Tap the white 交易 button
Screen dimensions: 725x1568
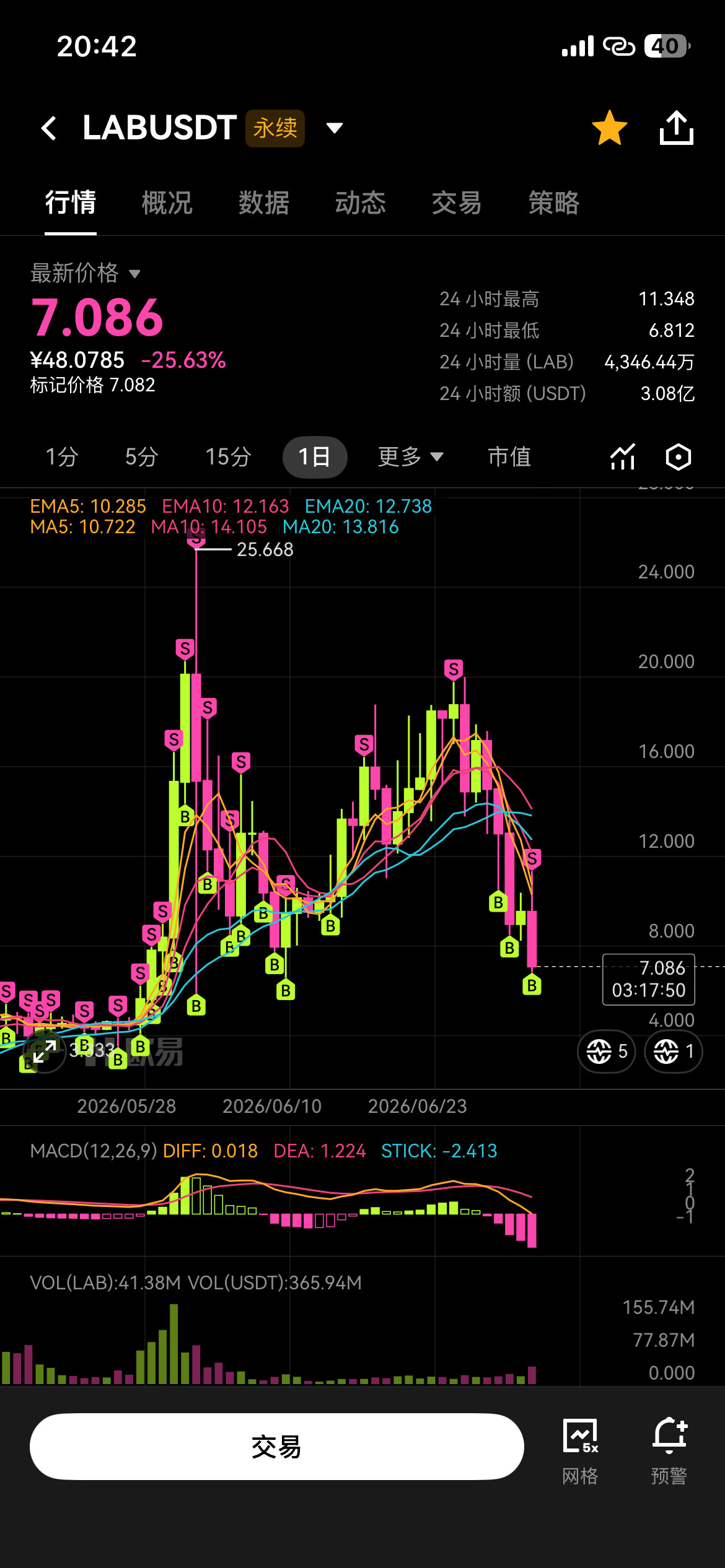point(277,1447)
